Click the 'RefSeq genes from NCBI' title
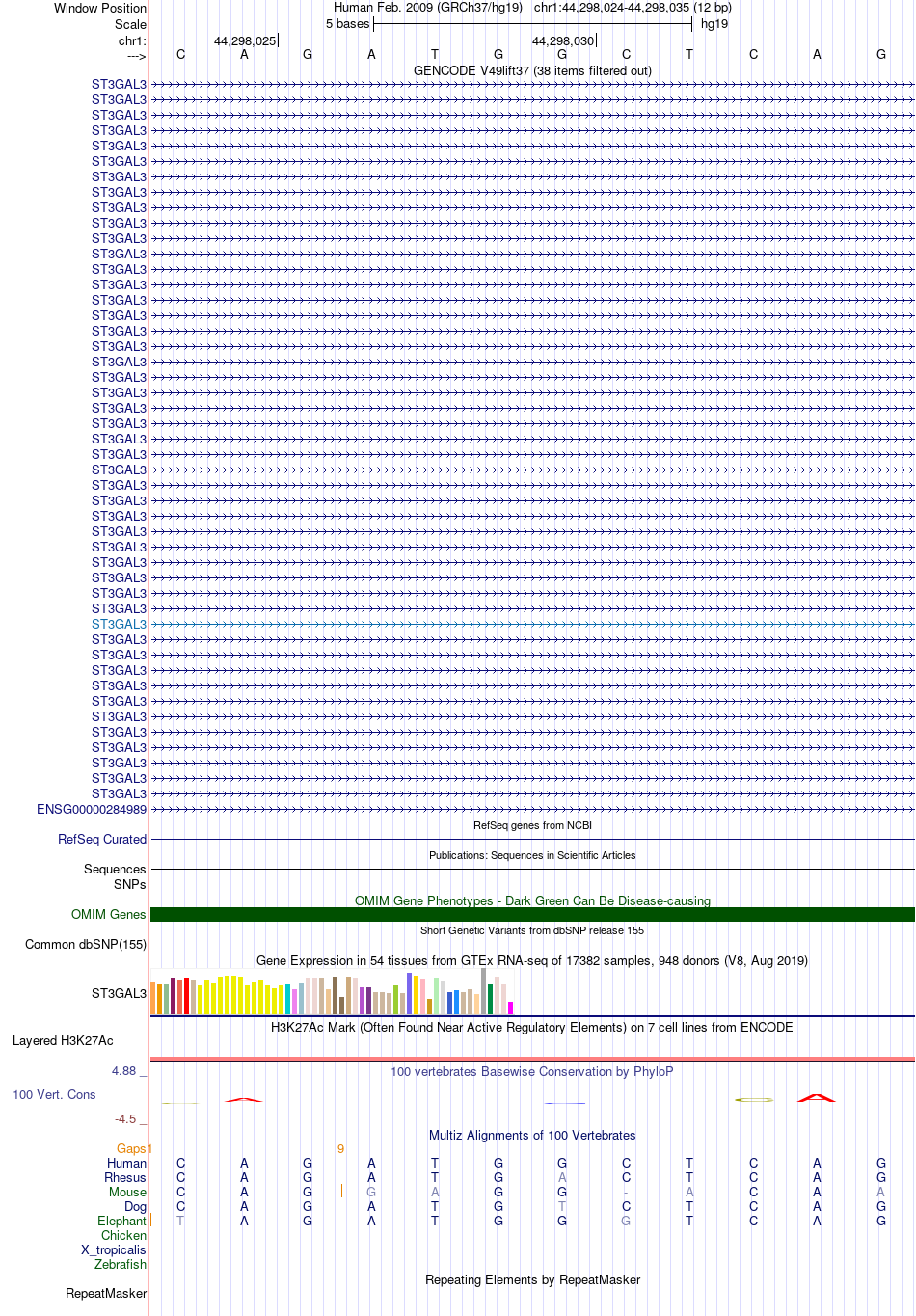 coord(532,825)
